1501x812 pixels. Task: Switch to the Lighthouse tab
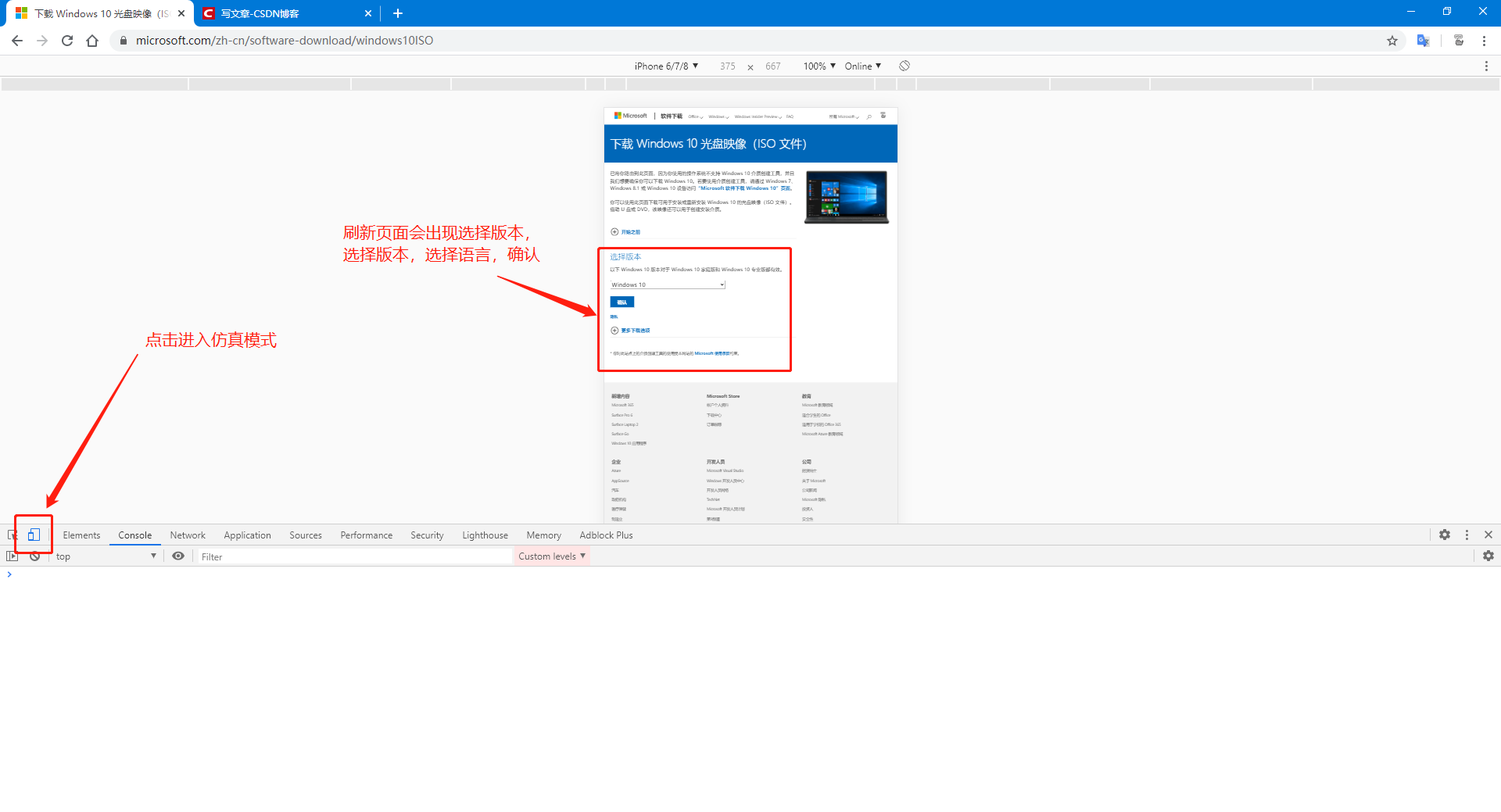[485, 535]
